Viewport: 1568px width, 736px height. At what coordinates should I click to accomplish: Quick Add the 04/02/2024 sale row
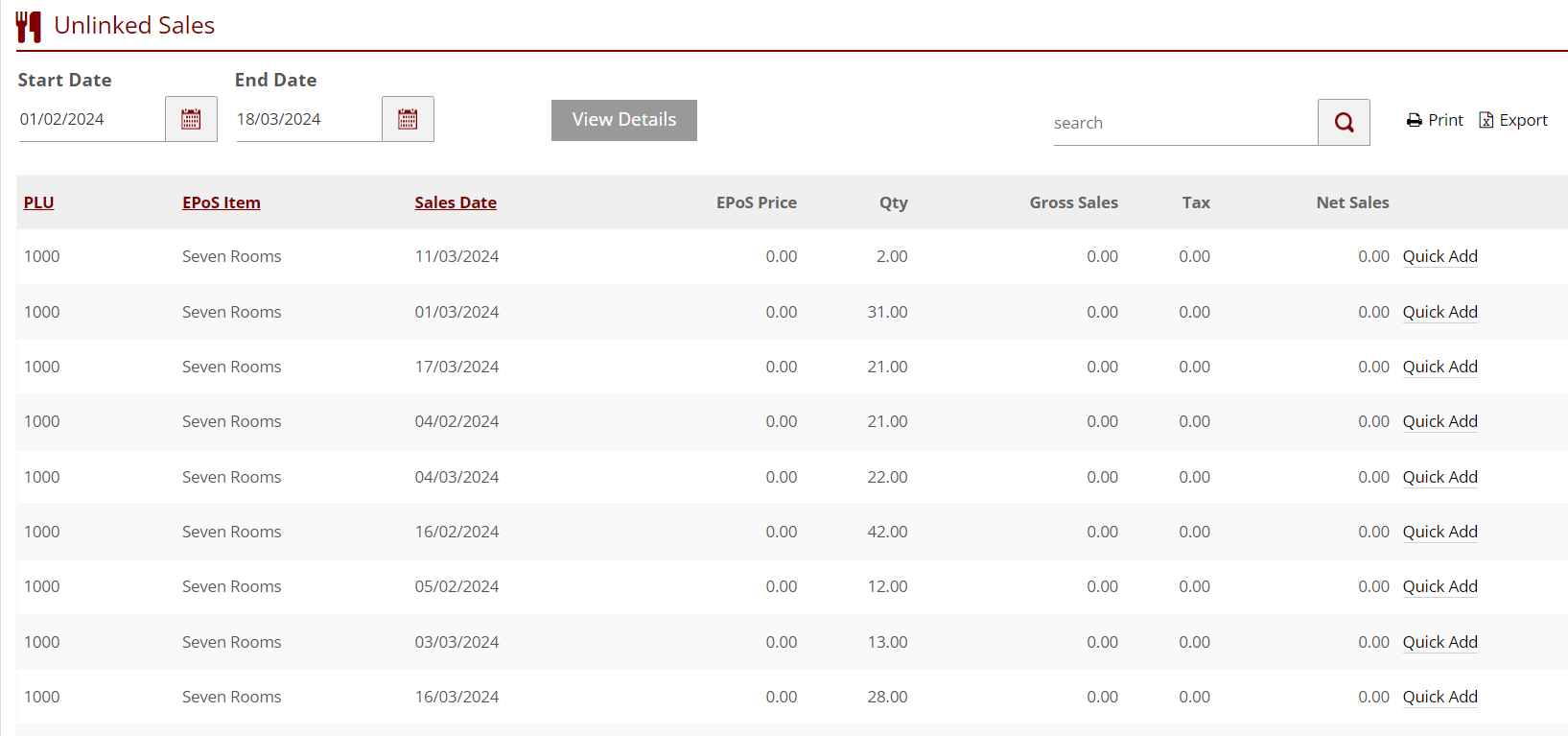(1439, 421)
